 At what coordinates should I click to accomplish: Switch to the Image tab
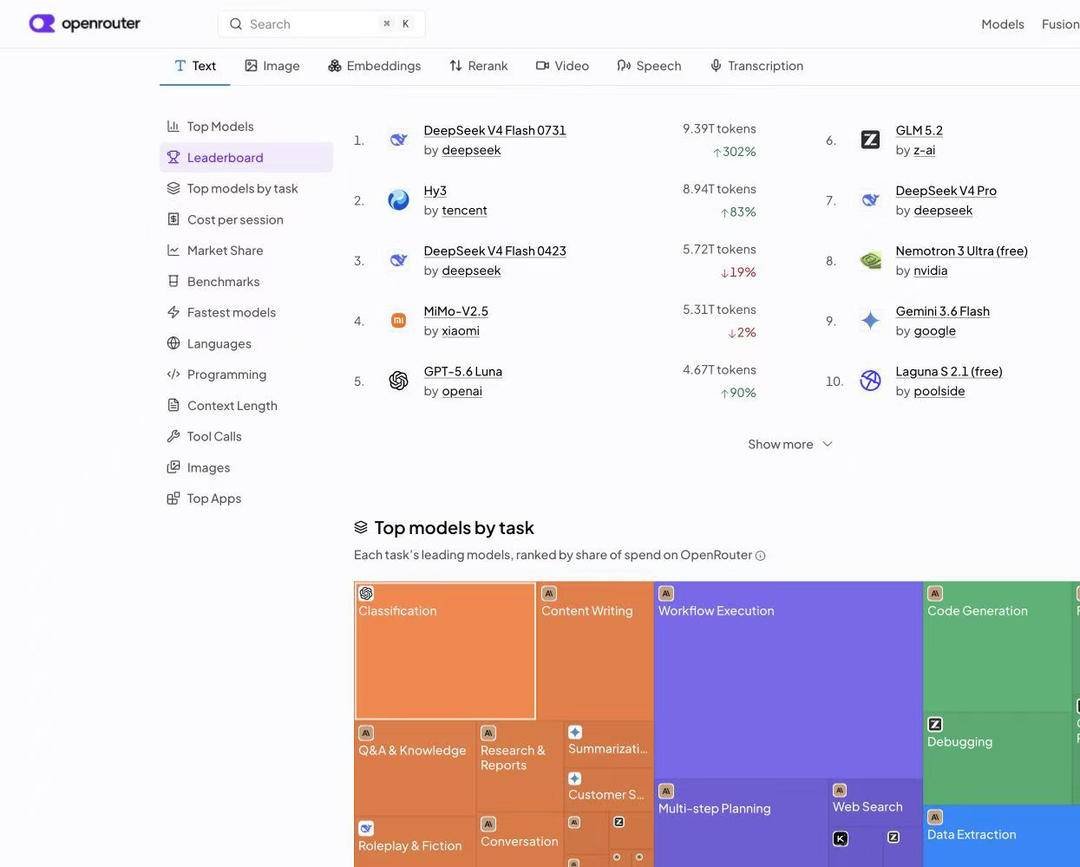click(x=272, y=66)
